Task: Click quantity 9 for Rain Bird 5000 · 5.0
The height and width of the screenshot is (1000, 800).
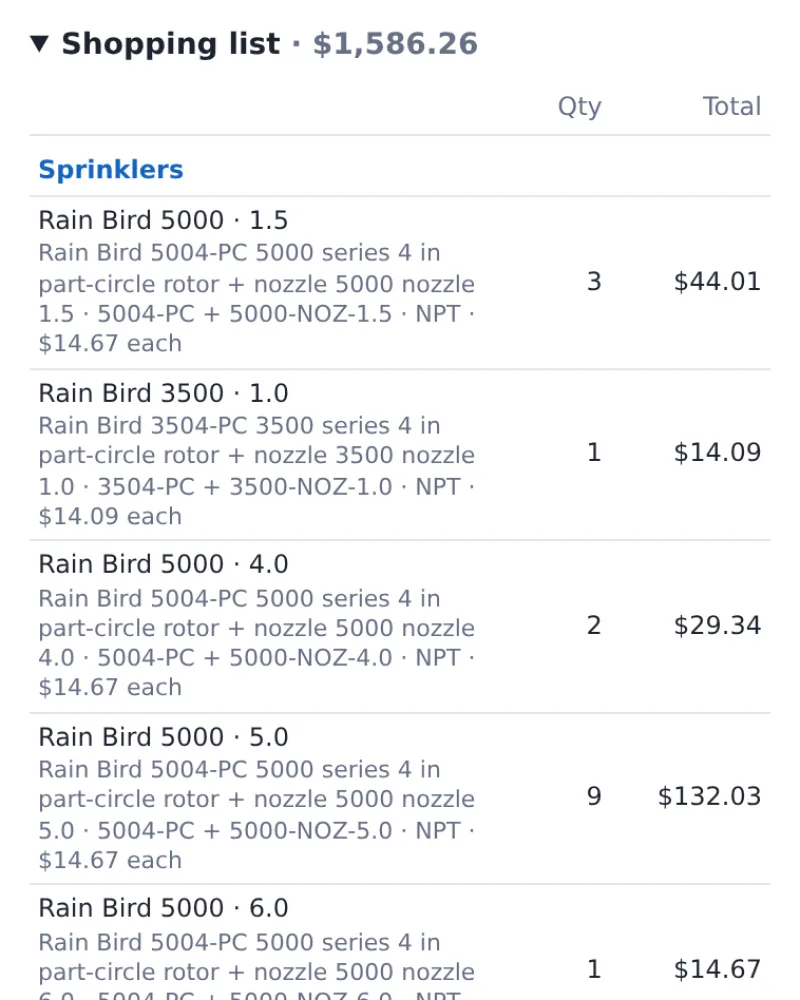Action: pyautogui.click(x=594, y=796)
